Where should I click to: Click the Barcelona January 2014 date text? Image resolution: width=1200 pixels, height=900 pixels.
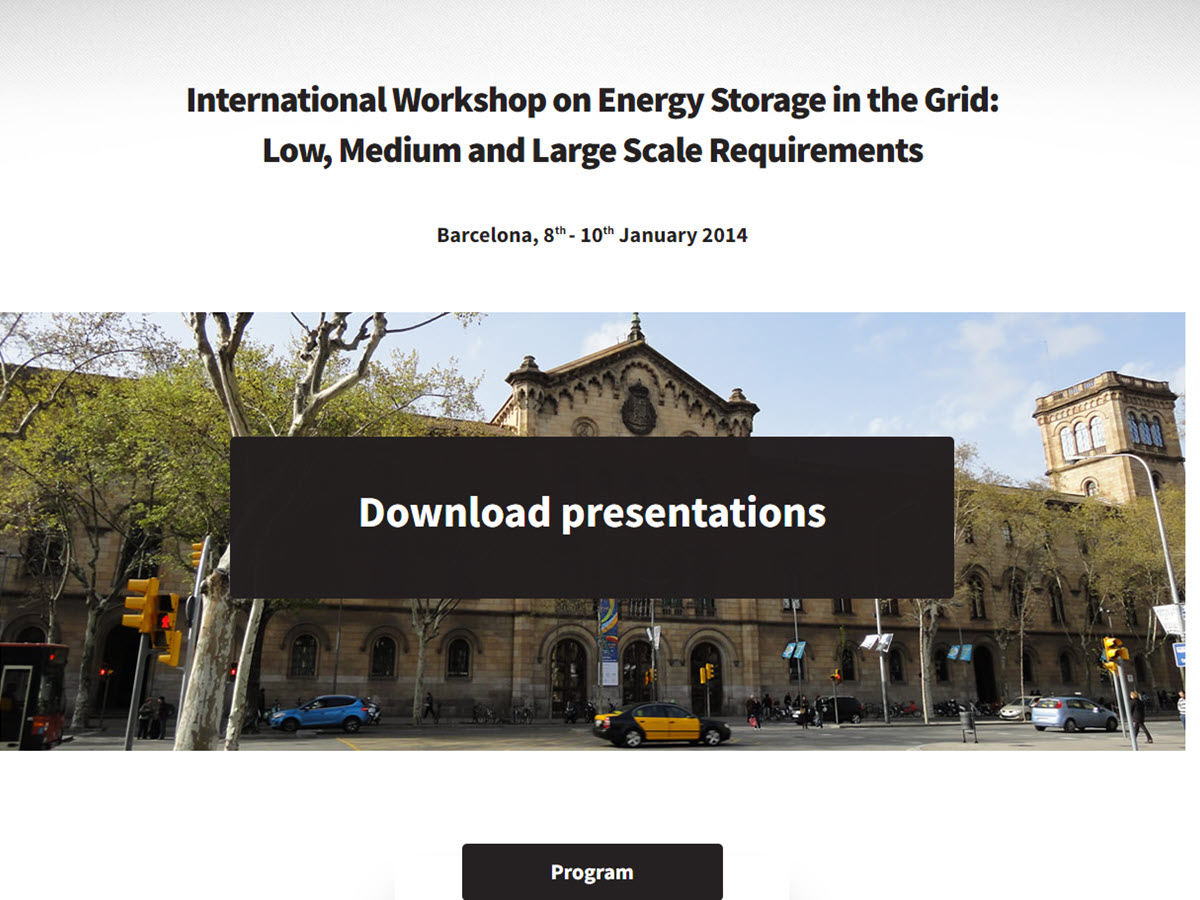click(592, 236)
